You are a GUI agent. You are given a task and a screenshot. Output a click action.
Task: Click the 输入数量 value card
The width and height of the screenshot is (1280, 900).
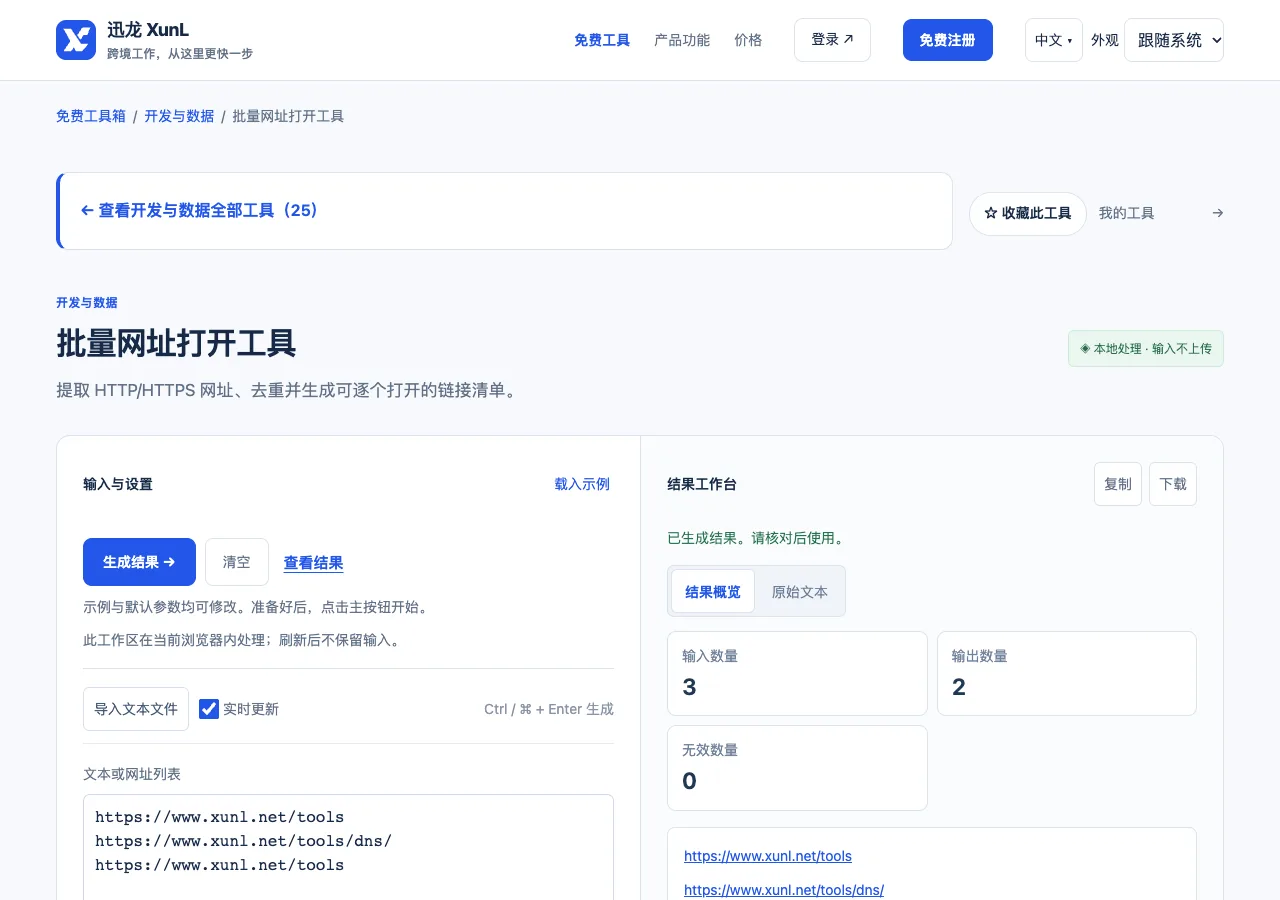pyautogui.click(x=797, y=673)
